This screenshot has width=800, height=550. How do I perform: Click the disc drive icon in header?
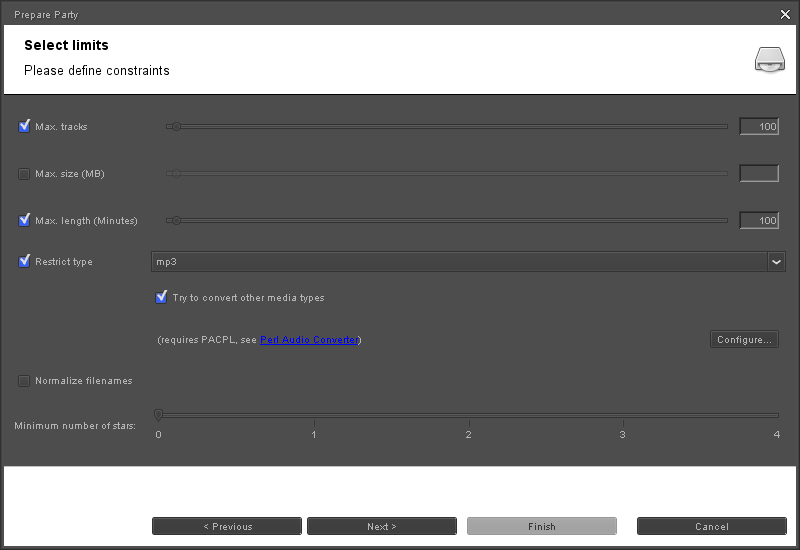770,60
